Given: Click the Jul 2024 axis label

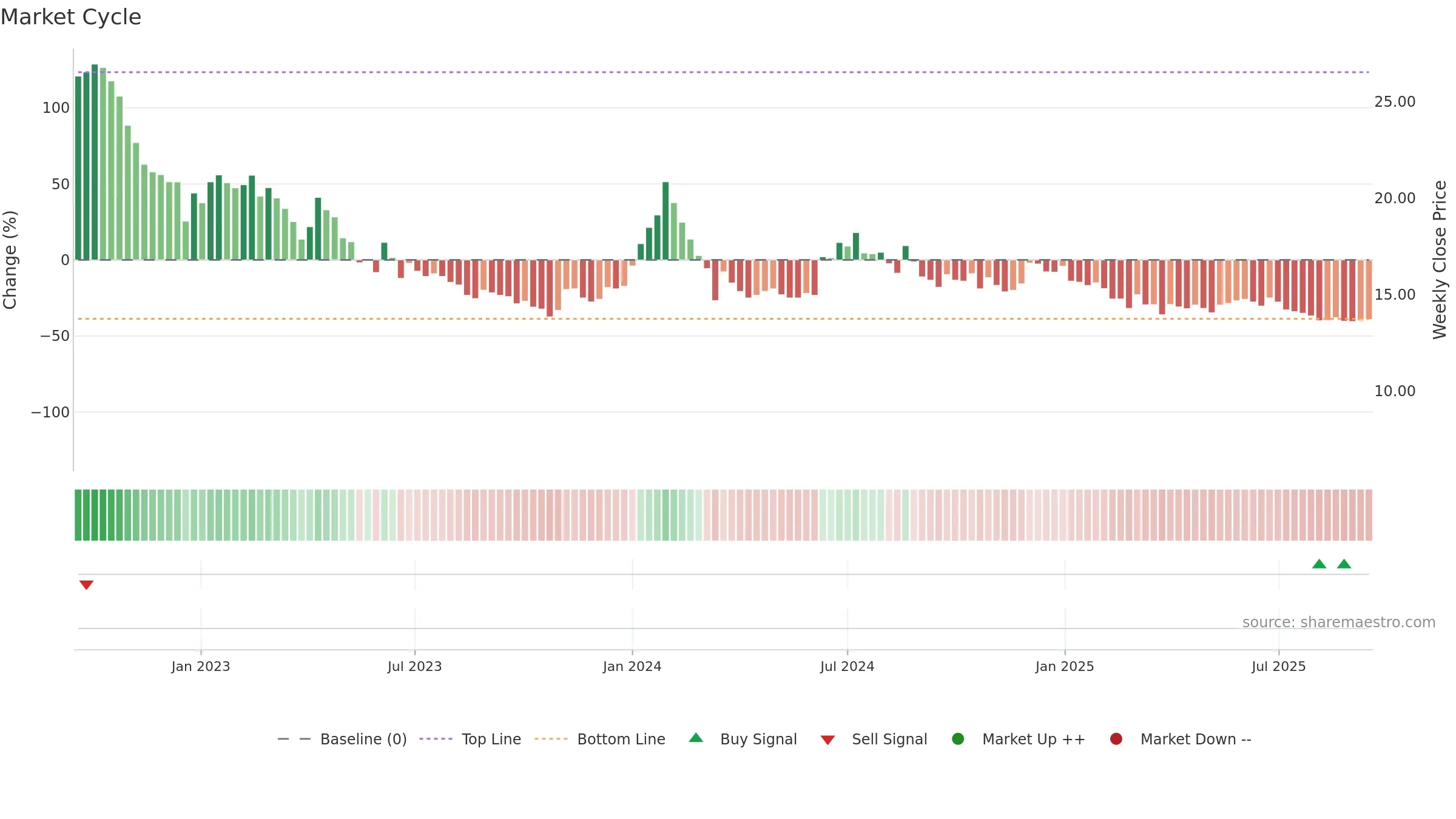Looking at the screenshot, I should (847, 666).
